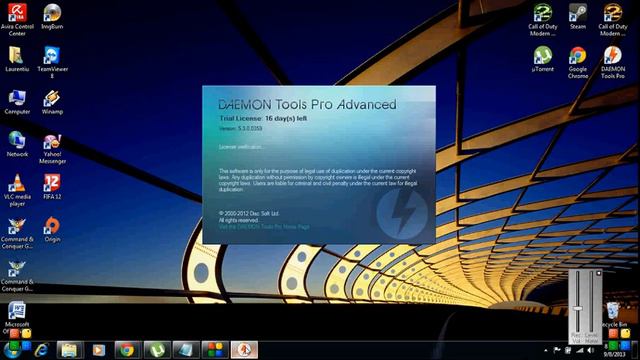Viewport: 640px width, 360px height.
Task: Click the Show desktop strip
Action: point(636,350)
